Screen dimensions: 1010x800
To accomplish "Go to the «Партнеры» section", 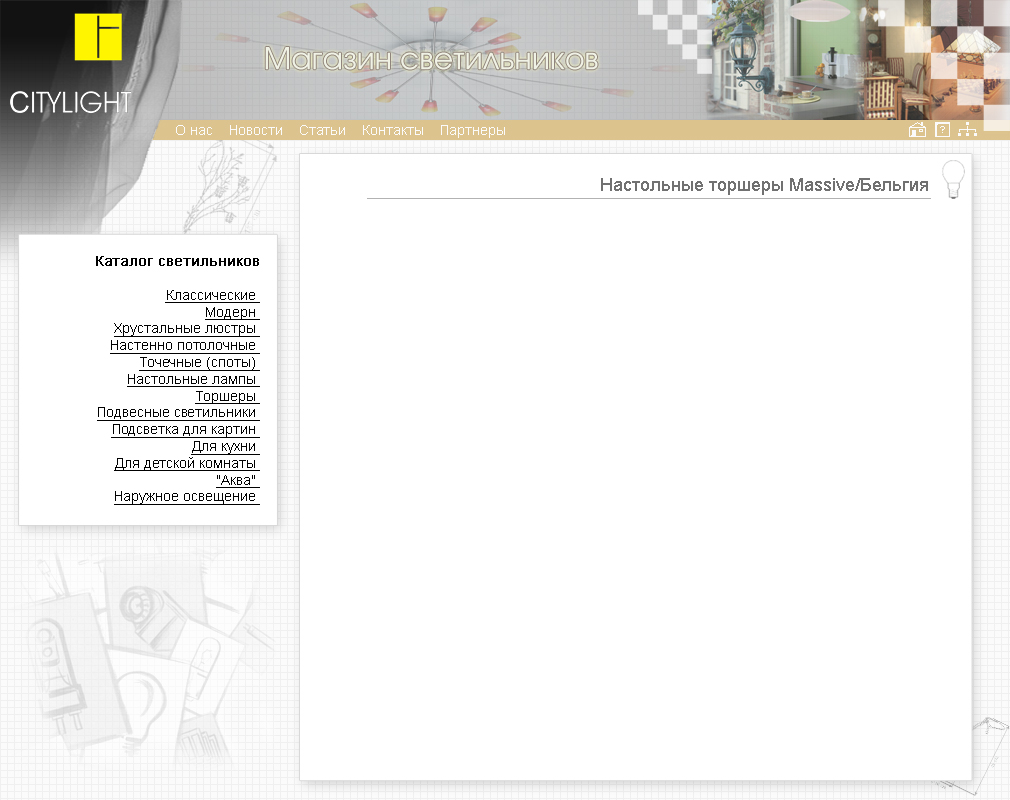I will click(x=473, y=130).
